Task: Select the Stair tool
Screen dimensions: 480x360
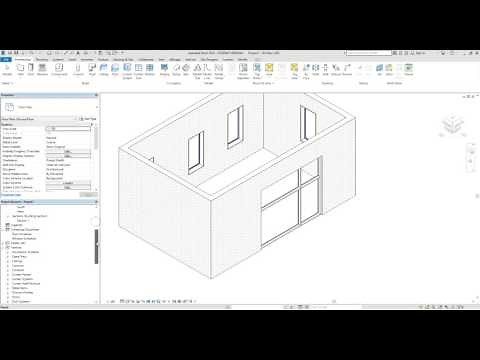Action: pyautogui.click(x=186, y=70)
